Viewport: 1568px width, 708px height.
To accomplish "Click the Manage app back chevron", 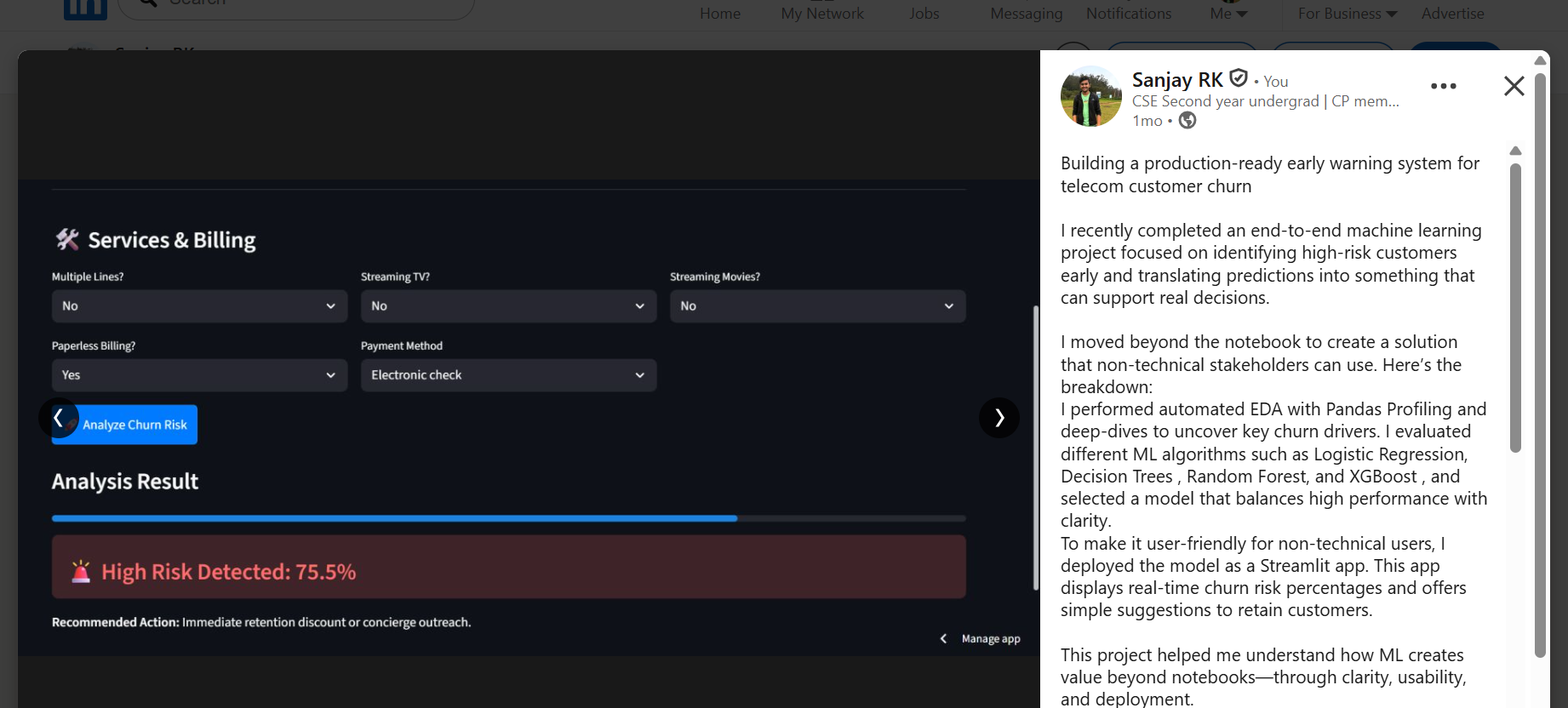I will (943, 638).
